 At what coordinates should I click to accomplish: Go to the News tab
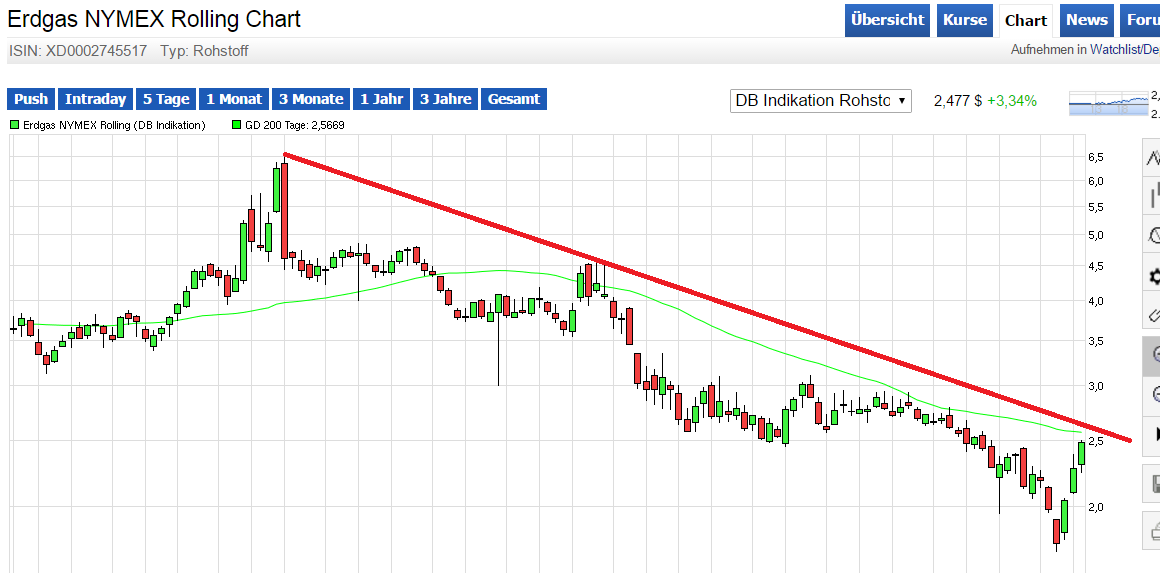[x=1086, y=20]
